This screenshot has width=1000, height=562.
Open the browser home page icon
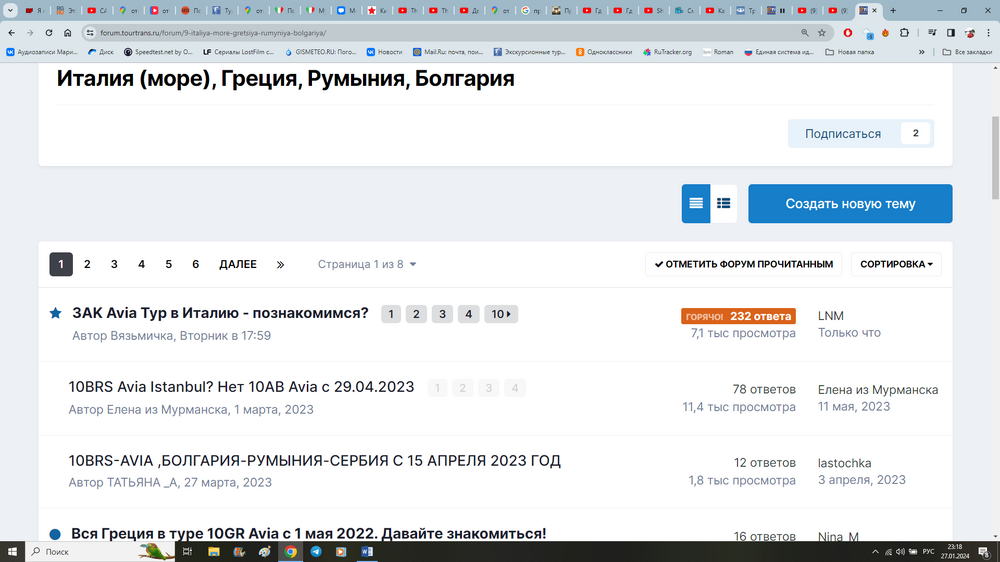pos(67,32)
